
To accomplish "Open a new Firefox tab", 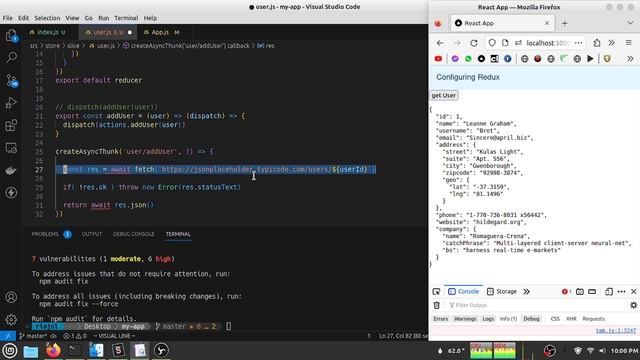I will tap(564, 23).
